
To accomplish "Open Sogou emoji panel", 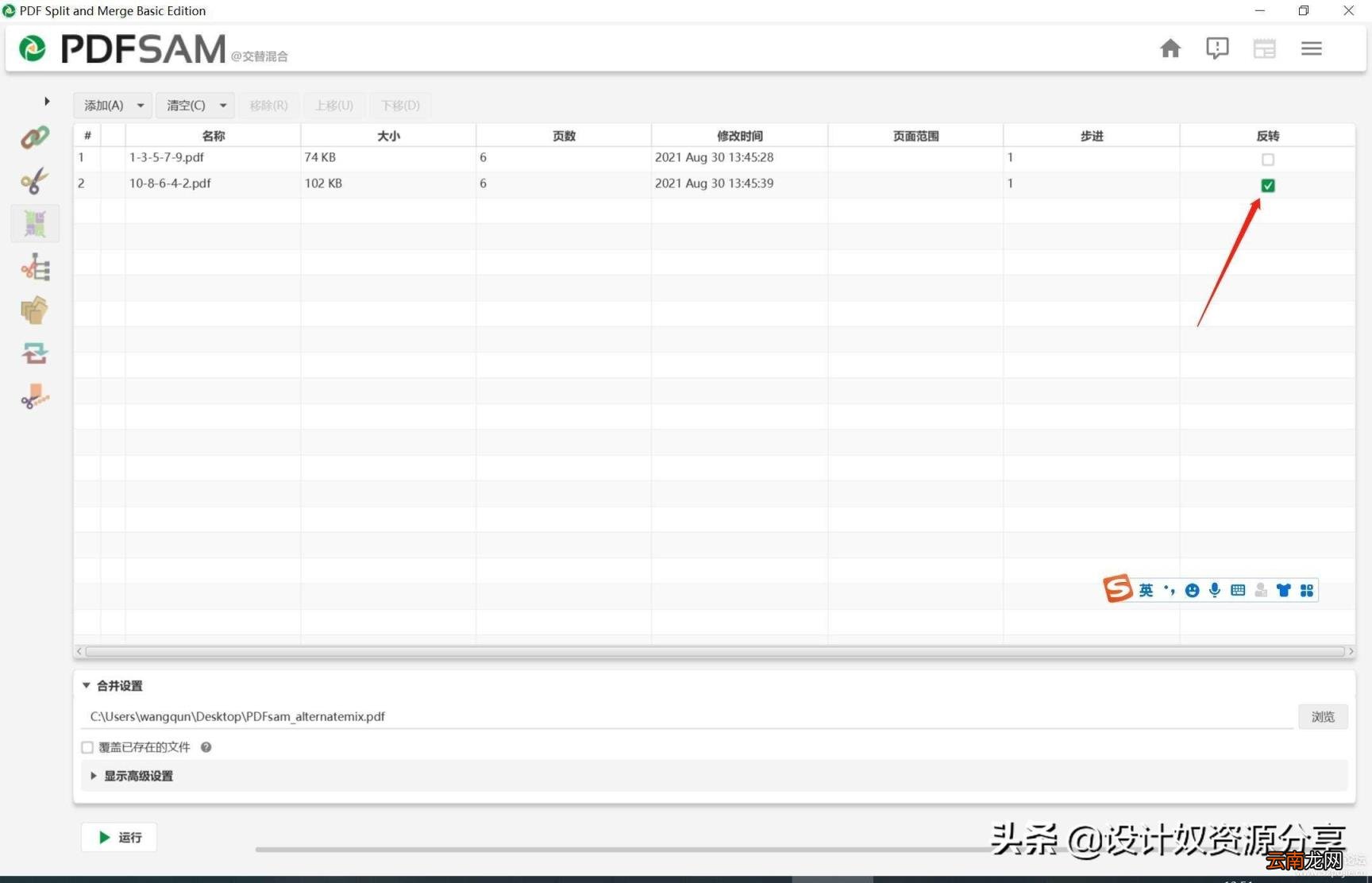I will (x=1192, y=590).
